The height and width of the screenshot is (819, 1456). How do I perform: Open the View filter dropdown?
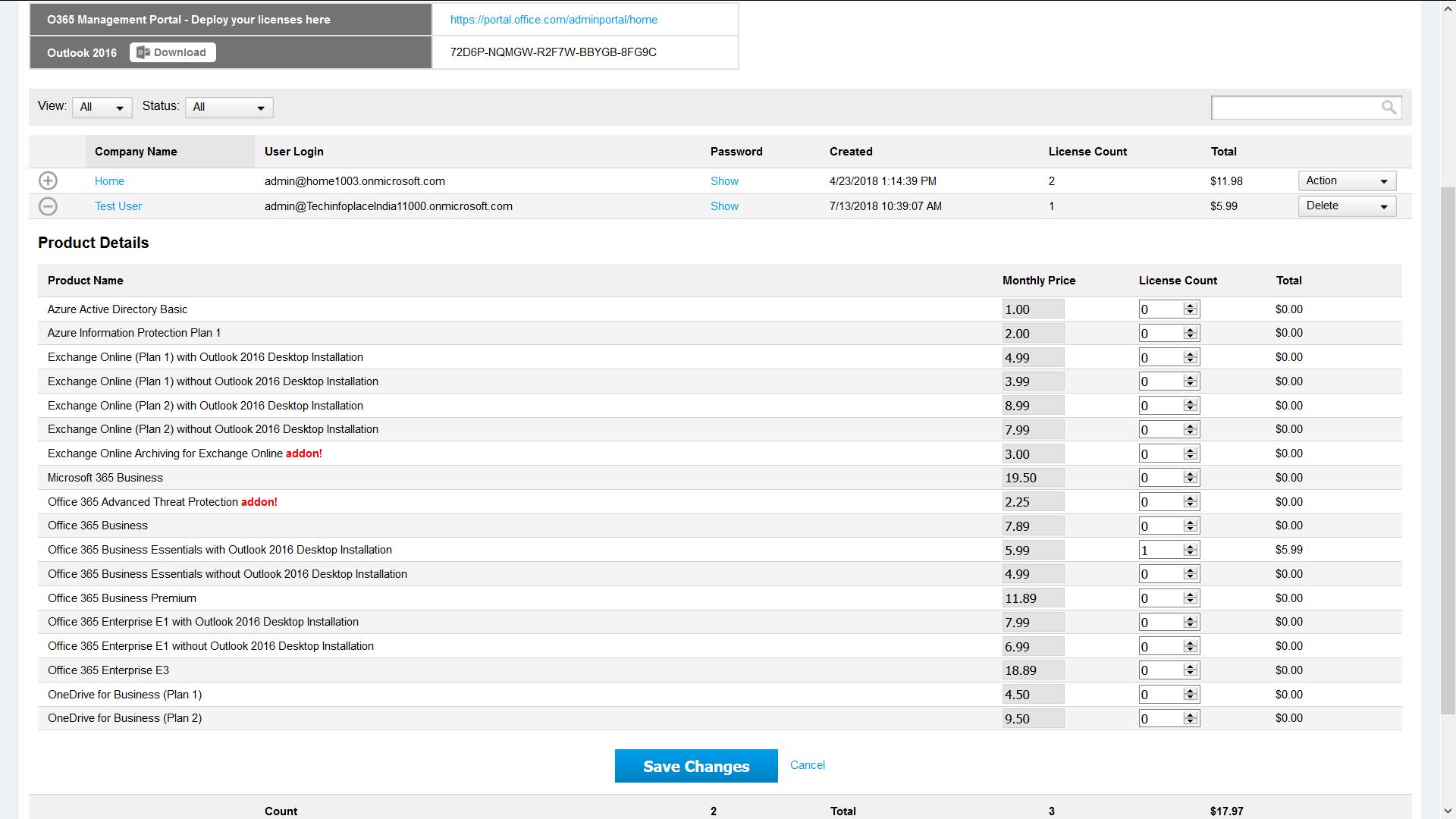coord(102,108)
